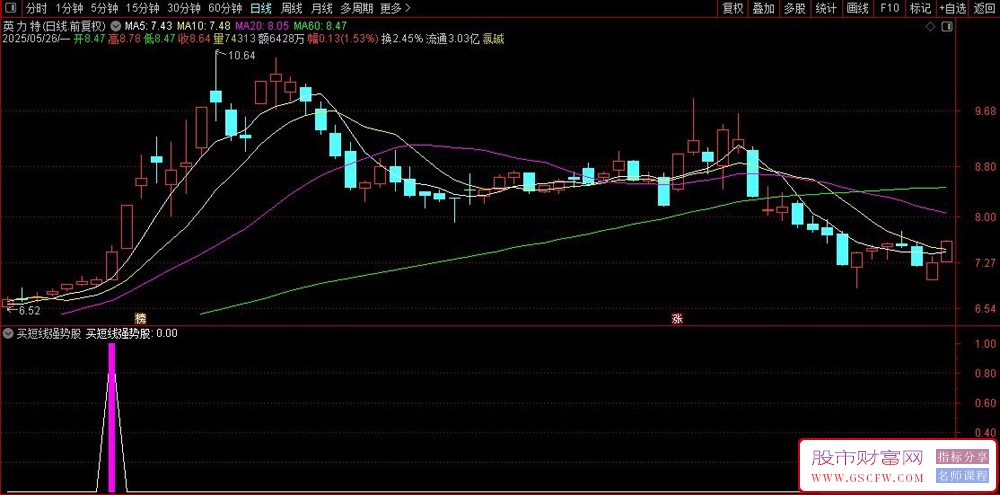This screenshot has width=1000, height=495.
Task: Click the MA10: 7.48 label
Action: [x=203, y=27]
